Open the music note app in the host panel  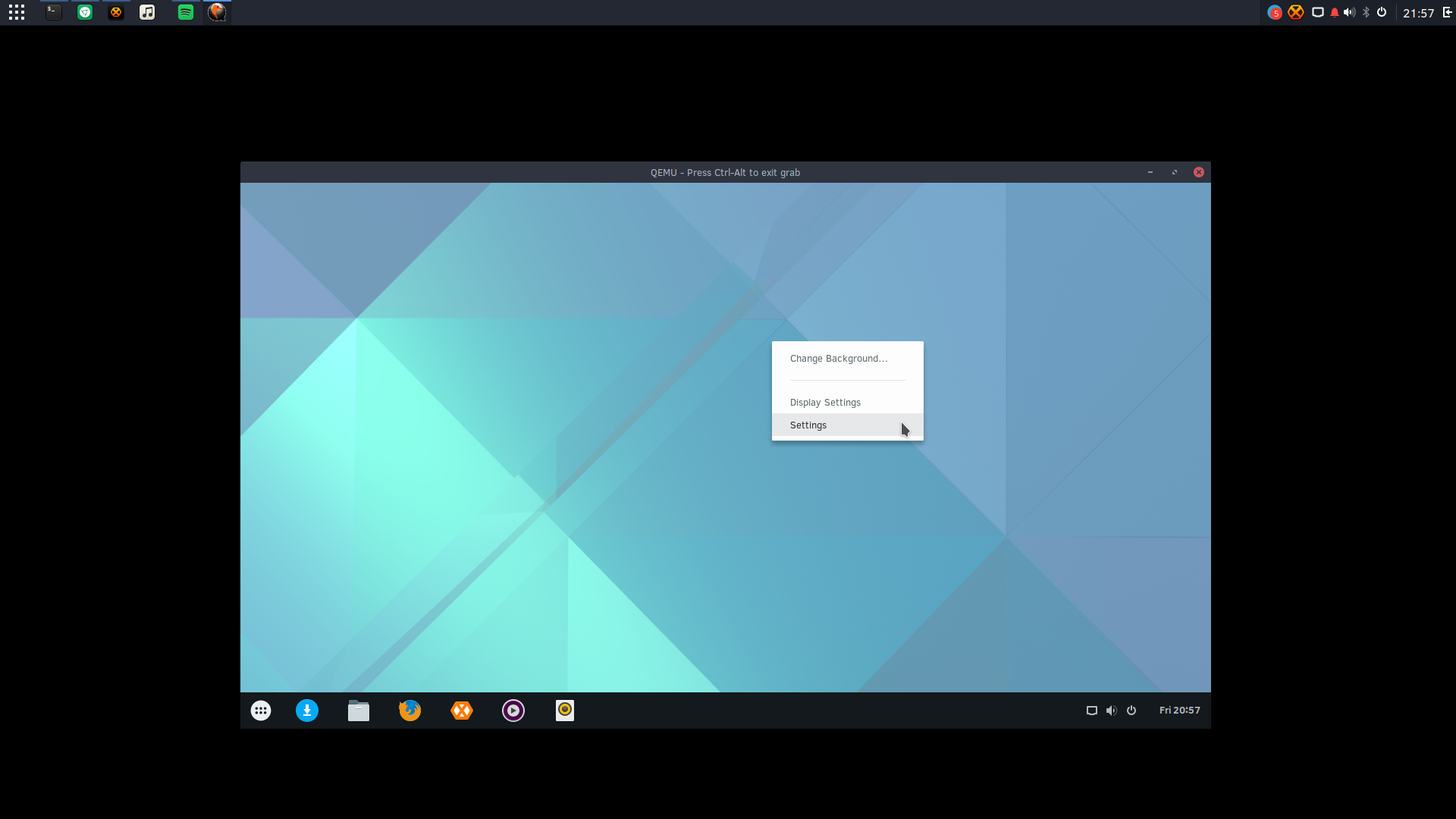click(147, 12)
